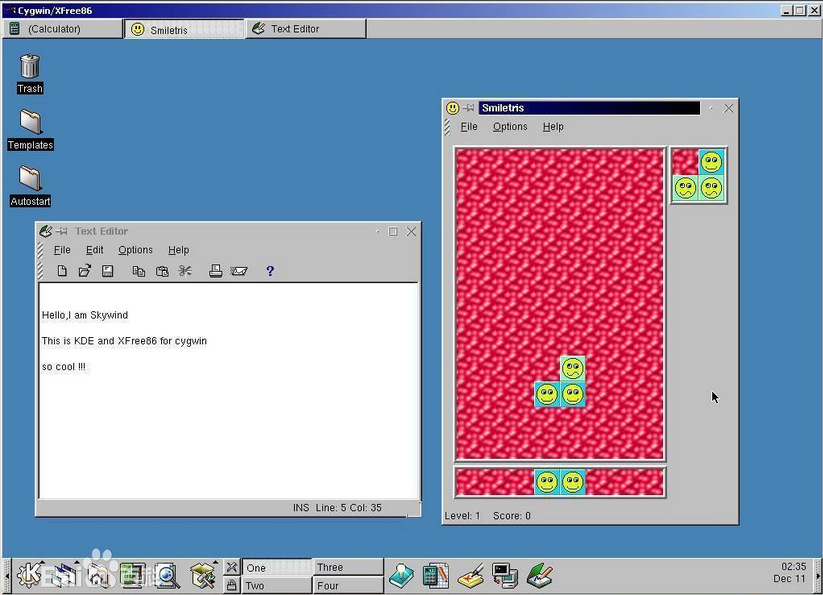Viewport: 823px width, 595px height.
Task: Open the Trash desktop icon
Action: 30,74
